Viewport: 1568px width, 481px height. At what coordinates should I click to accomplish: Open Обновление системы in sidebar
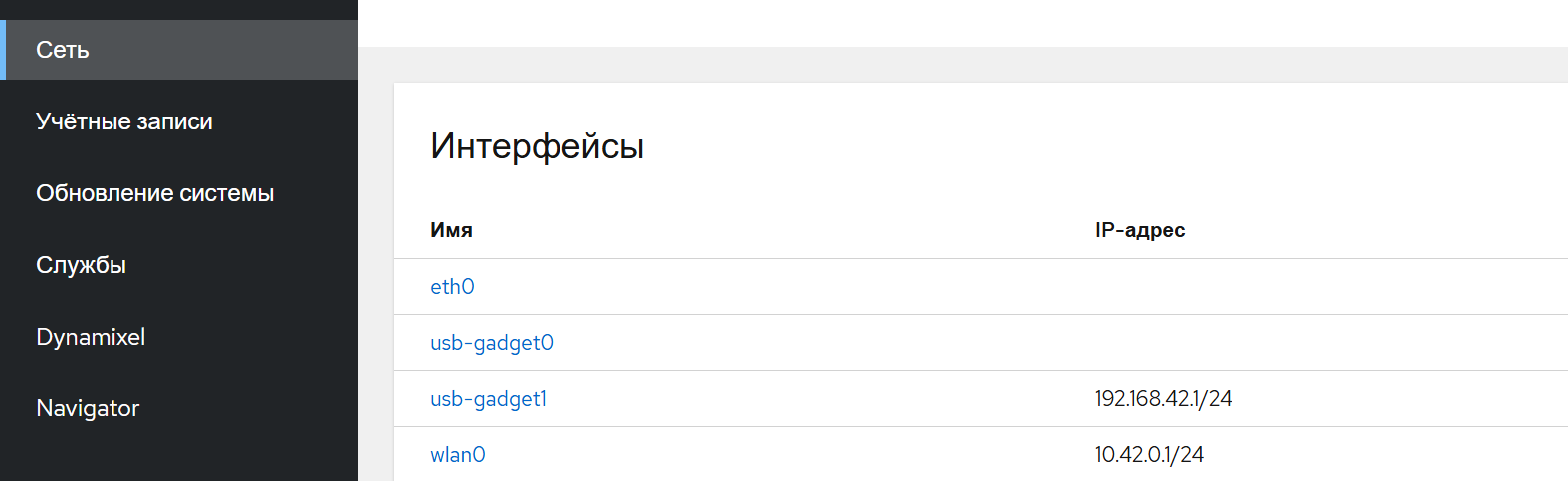point(154,193)
